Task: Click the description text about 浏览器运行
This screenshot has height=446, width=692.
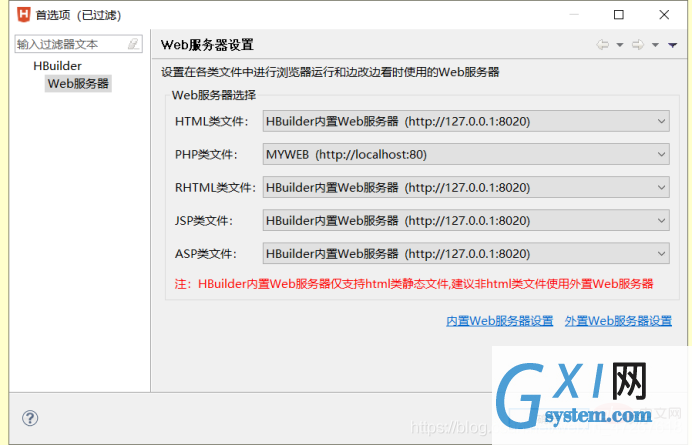Action: pos(330,72)
